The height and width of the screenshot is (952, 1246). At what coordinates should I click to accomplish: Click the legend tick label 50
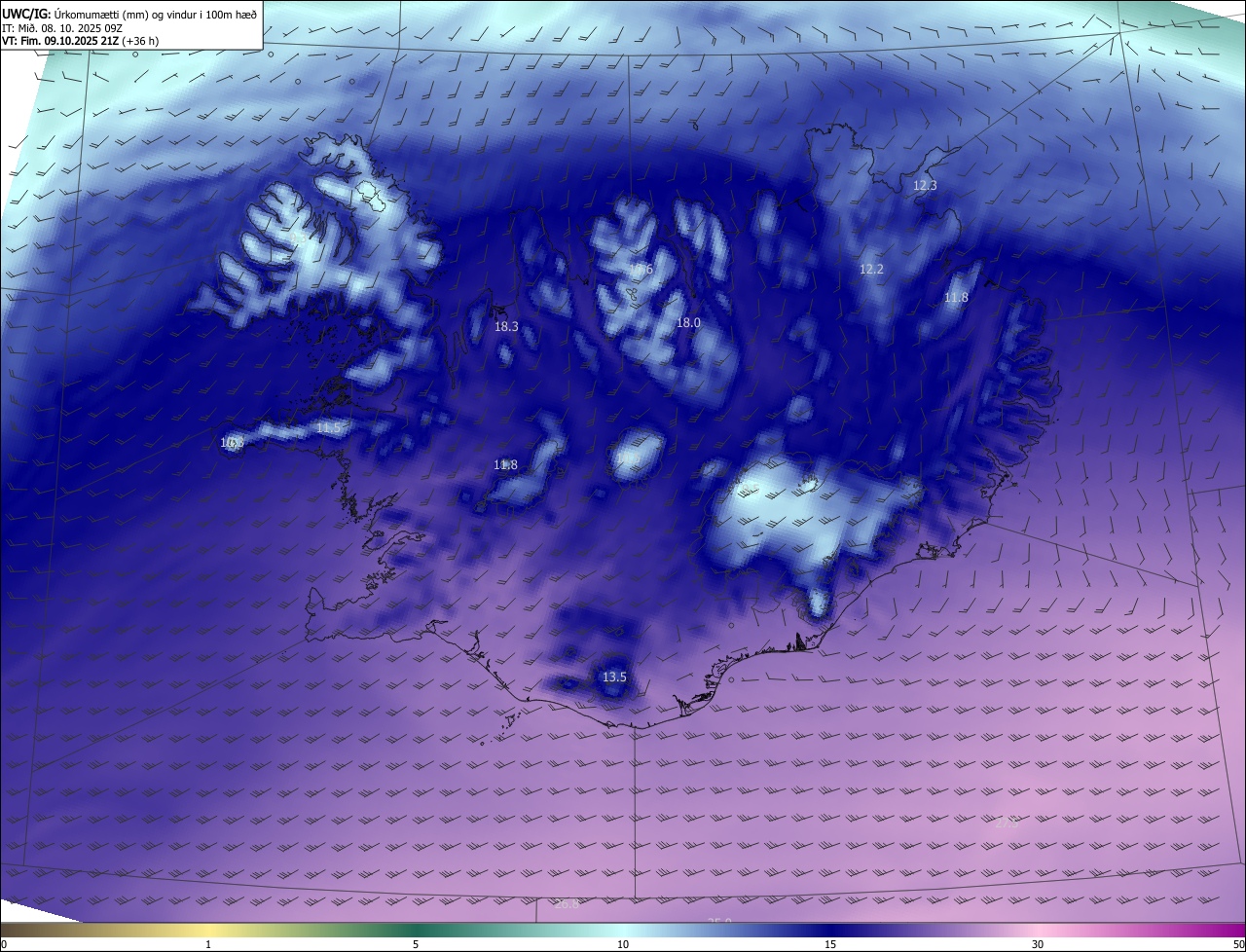click(1238, 944)
